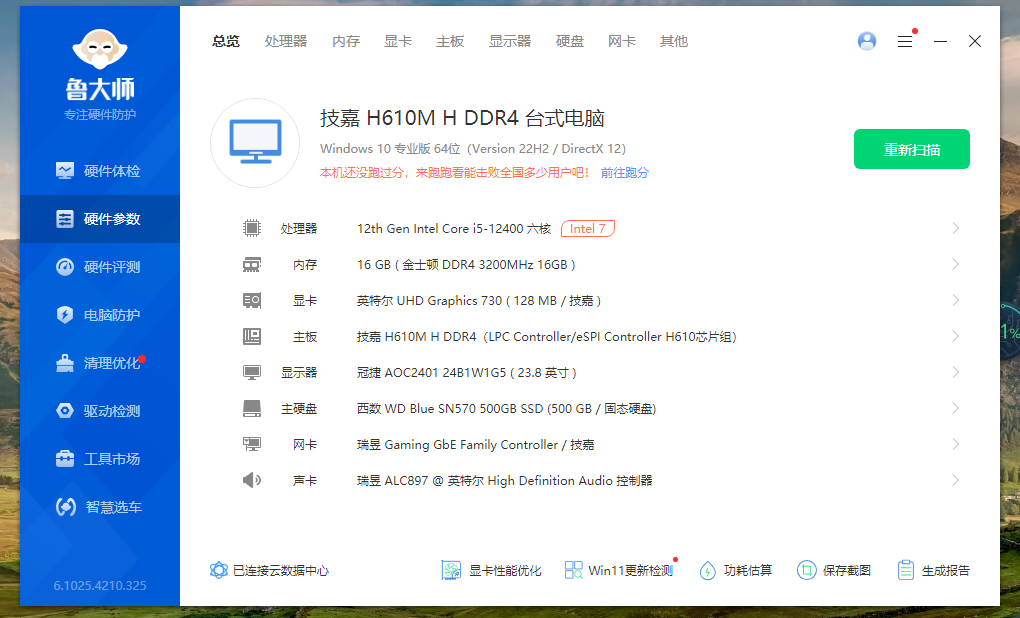Screen dimensions: 1020x618
Task: Open the user account avatar
Action: coord(866,41)
